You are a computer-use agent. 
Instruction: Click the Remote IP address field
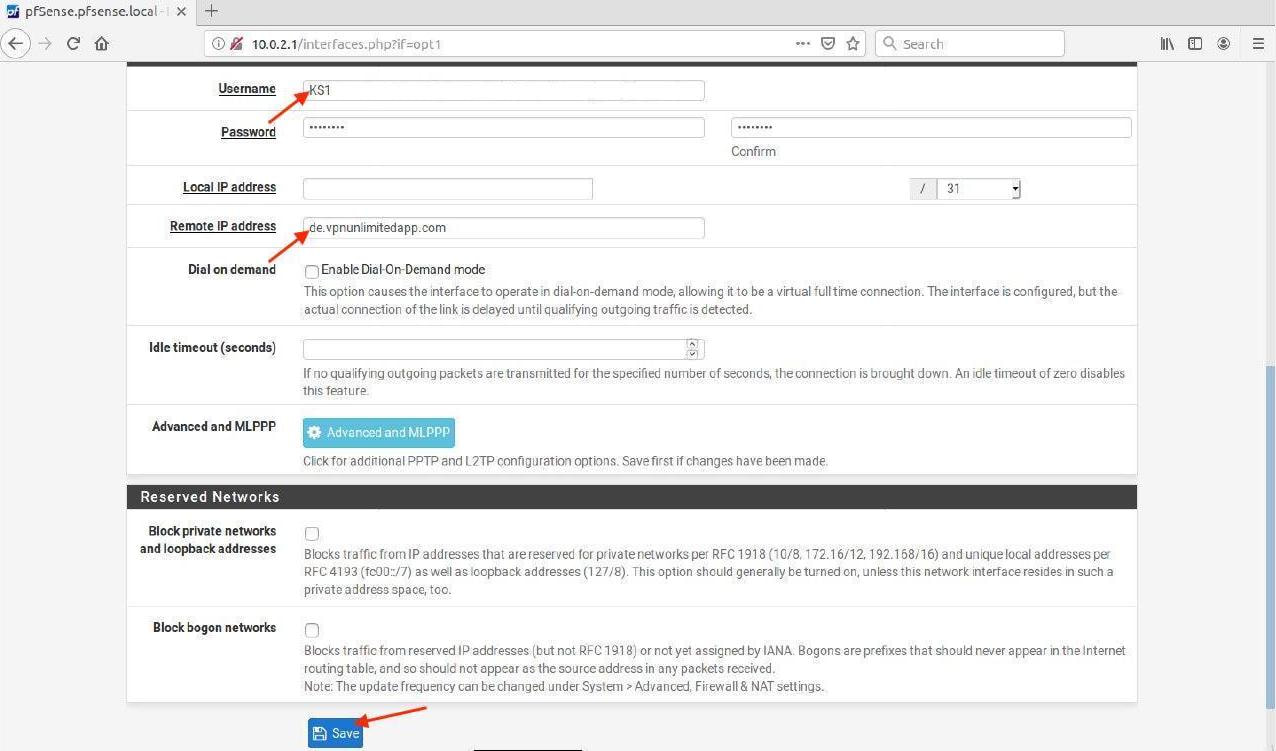504,228
